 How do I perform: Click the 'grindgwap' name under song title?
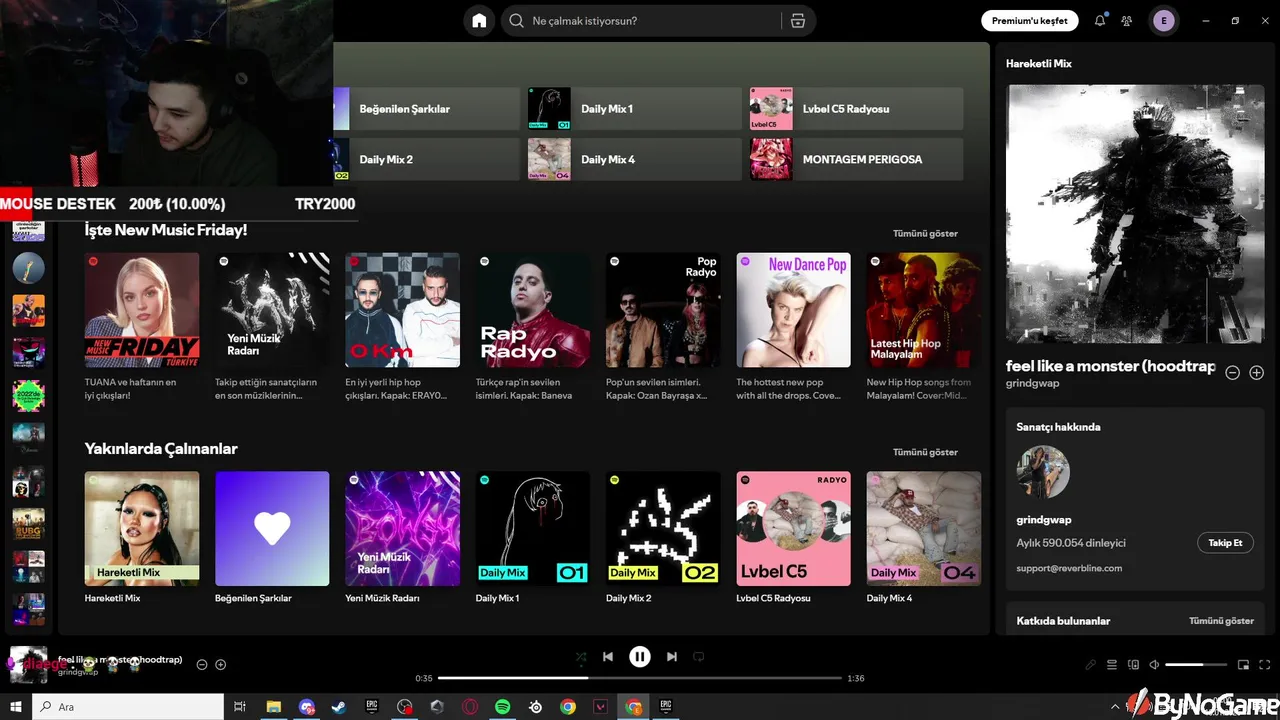tap(1032, 383)
